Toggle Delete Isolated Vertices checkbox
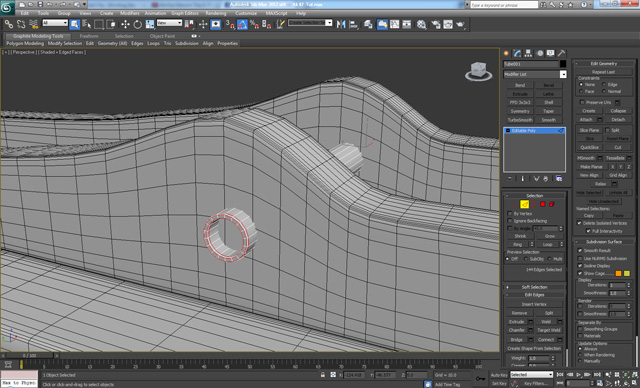Viewport: 640px width, 388px height. (579, 223)
